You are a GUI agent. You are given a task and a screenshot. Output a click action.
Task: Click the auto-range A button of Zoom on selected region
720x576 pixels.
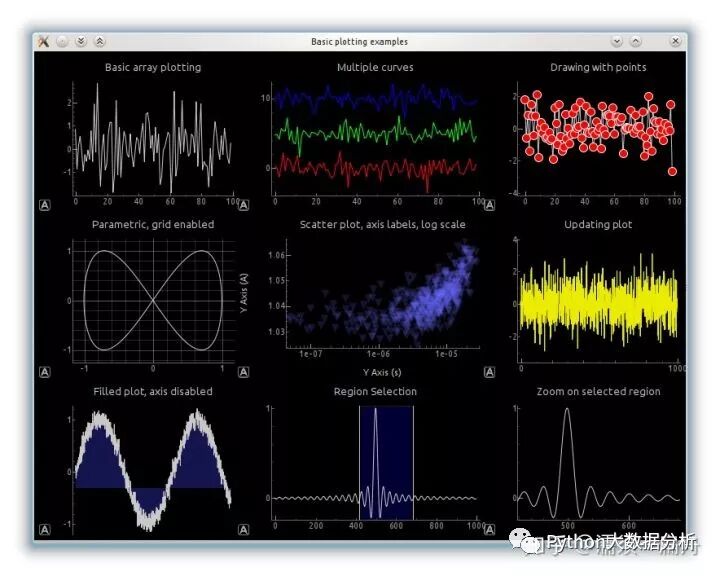coord(489,530)
